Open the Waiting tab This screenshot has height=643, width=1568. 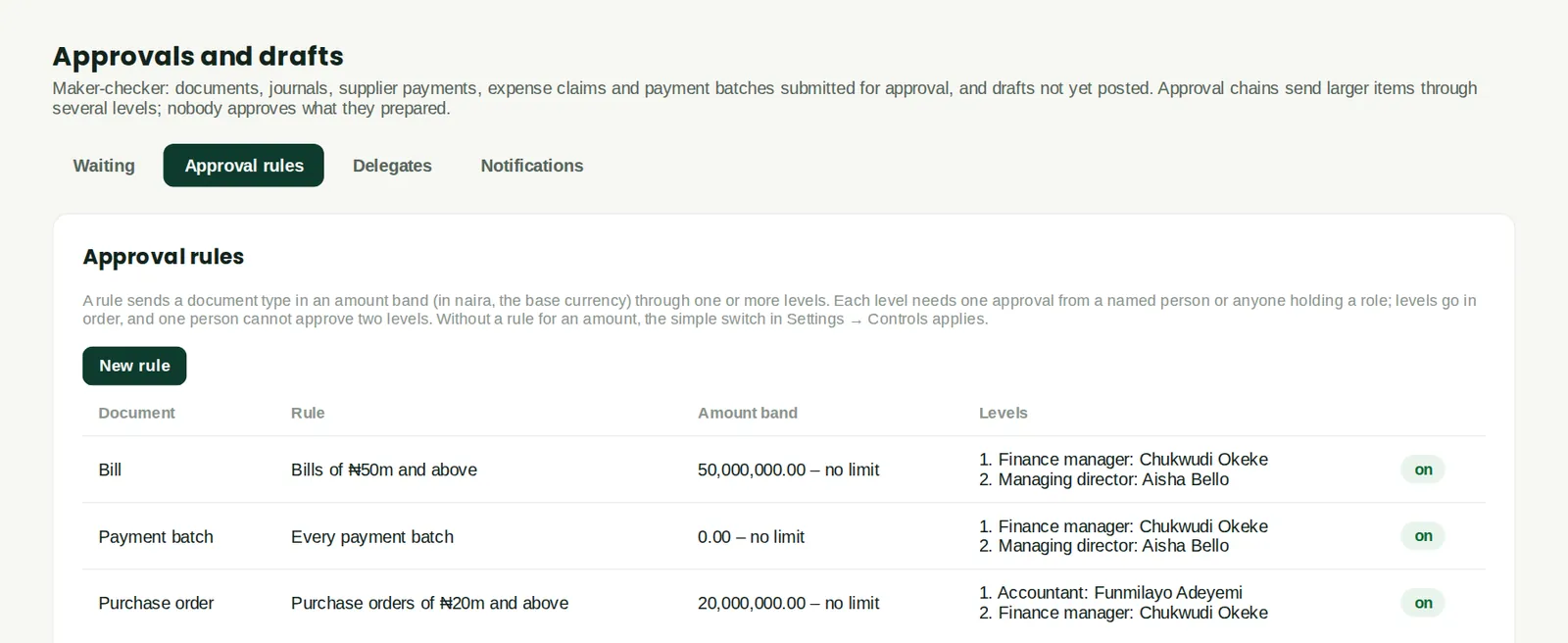point(104,166)
